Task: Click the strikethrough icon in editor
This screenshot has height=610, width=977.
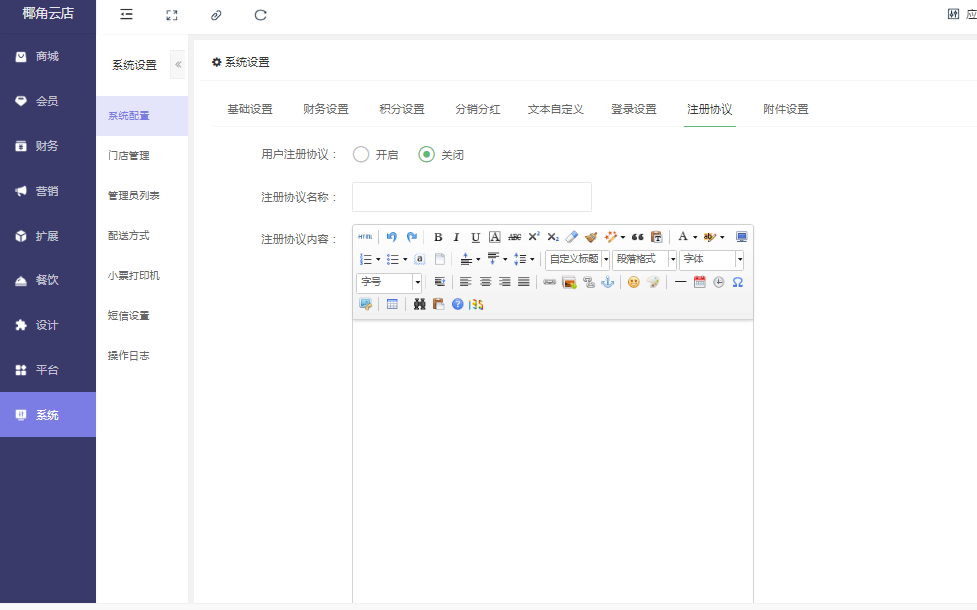Action: tap(514, 237)
